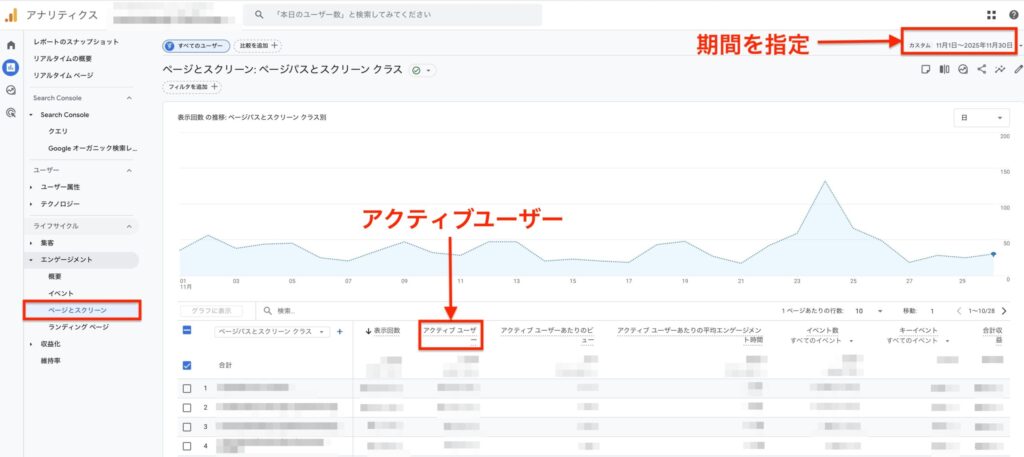Click the top Analytics search field

tap(395, 15)
